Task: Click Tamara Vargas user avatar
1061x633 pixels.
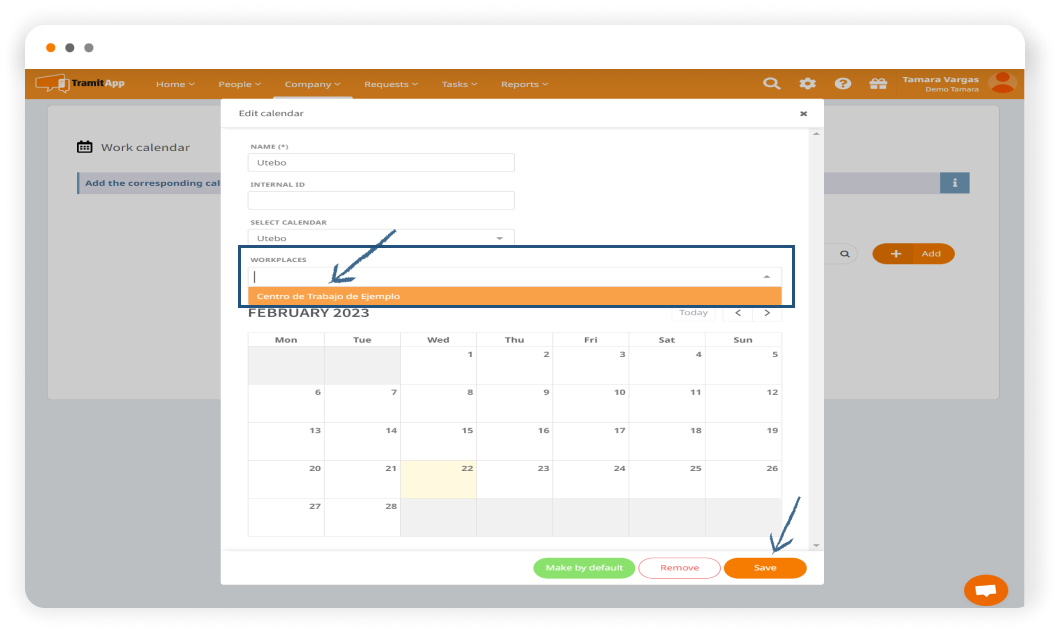Action: click(1002, 83)
